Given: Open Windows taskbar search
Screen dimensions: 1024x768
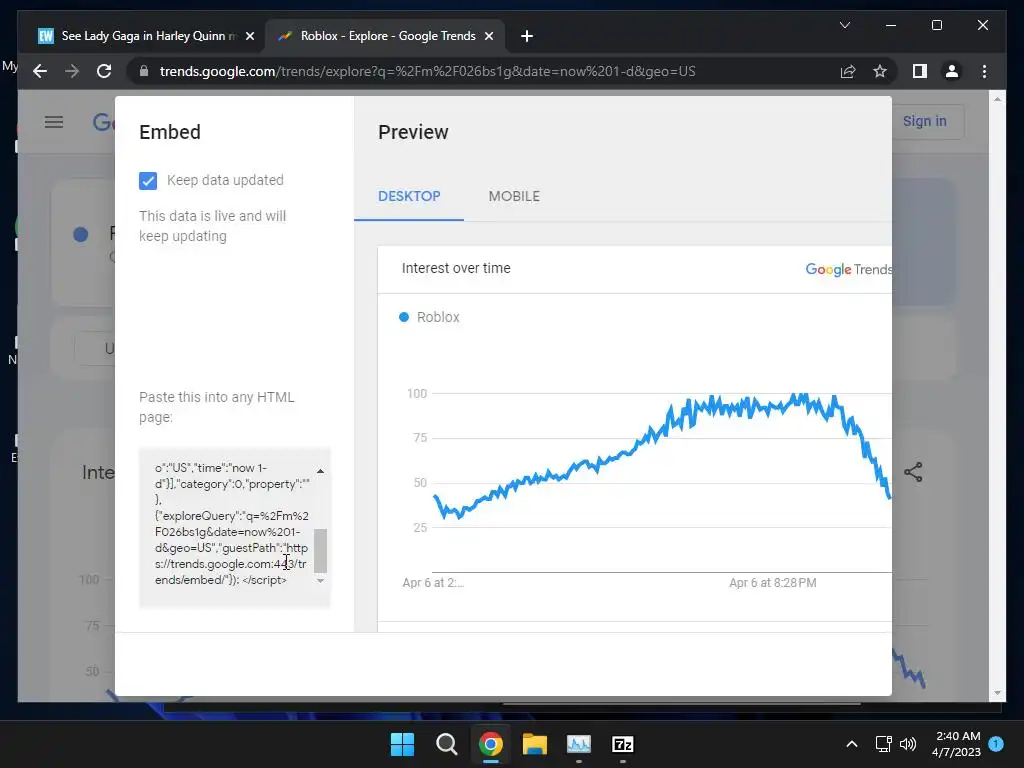Looking at the screenshot, I should [x=447, y=744].
